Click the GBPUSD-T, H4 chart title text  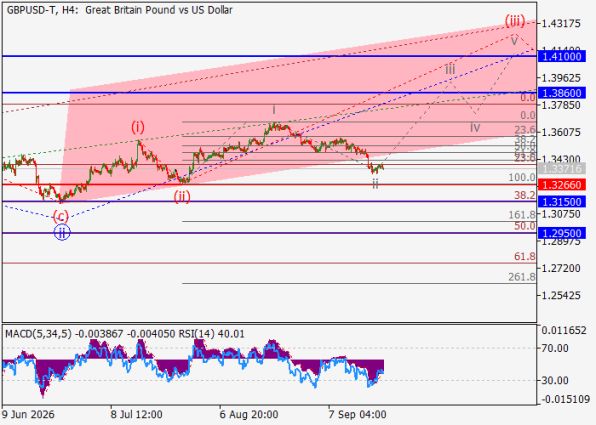tap(119, 10)
